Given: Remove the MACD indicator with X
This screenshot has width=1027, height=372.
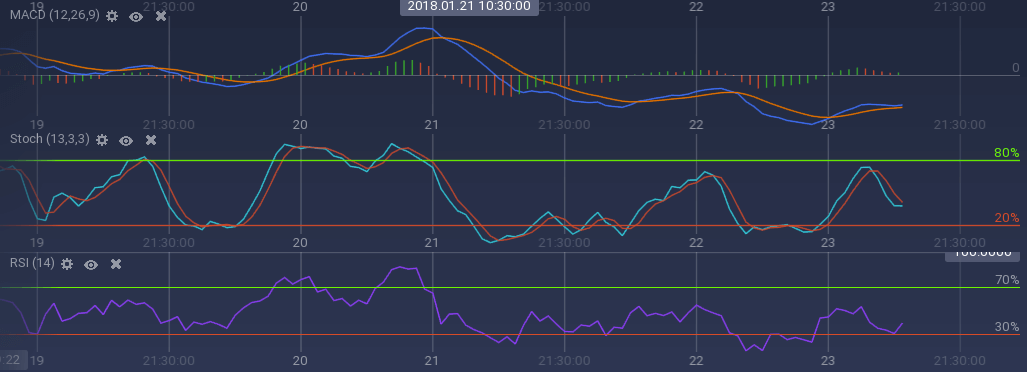Looking at the screenshot, I should click(x=160, y=16).
